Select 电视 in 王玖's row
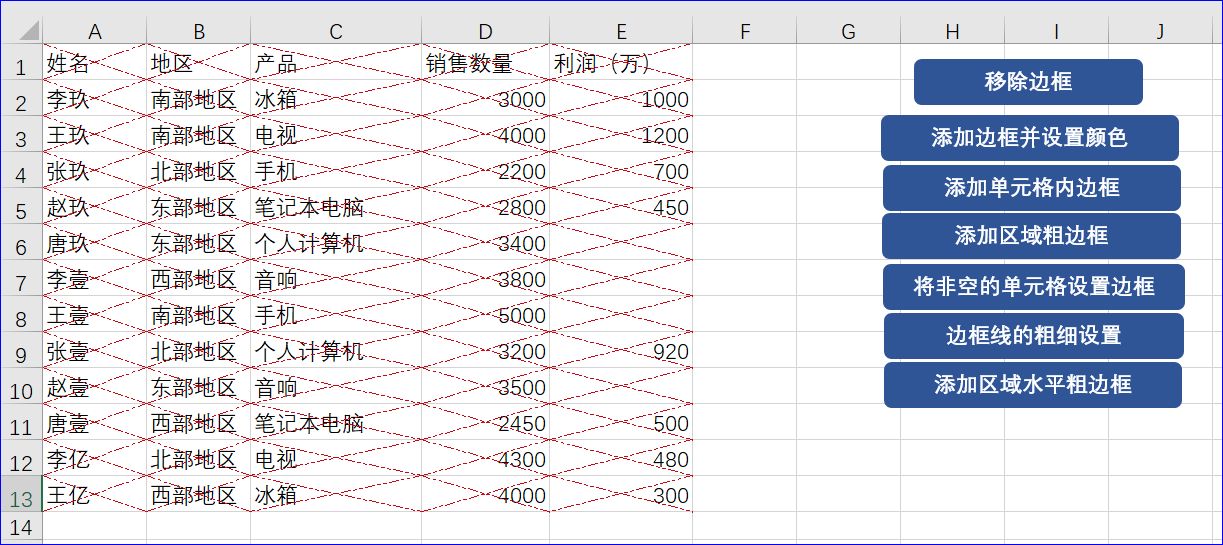The image size is (1223, 545). coord(336,135)
